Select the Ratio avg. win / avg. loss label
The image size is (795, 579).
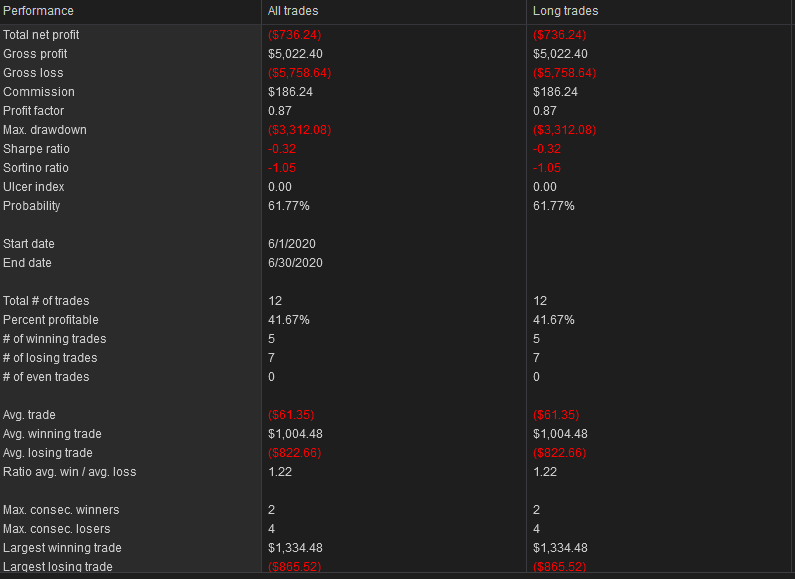click(x=69, y=472)
